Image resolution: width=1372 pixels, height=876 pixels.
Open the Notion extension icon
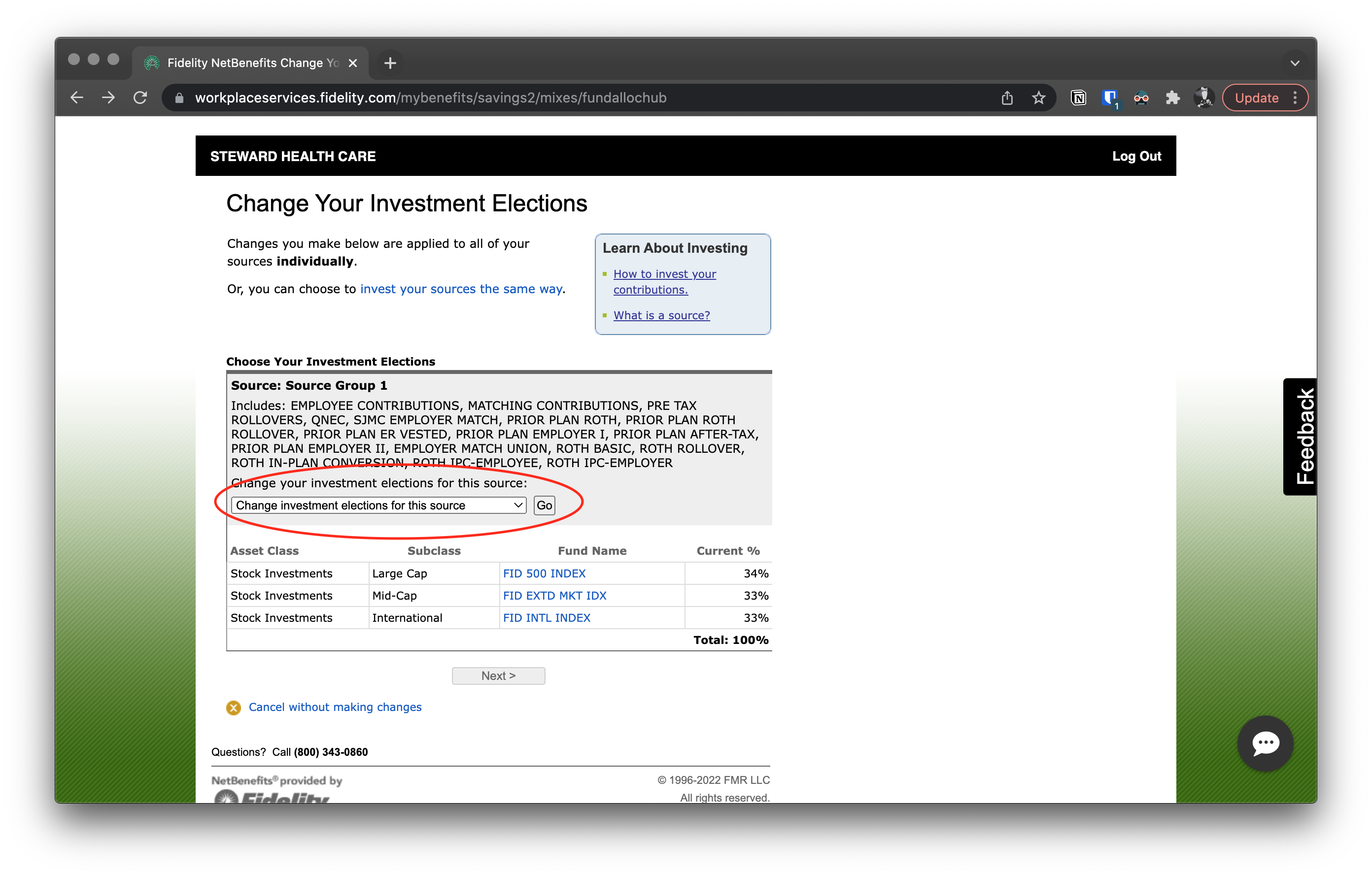point(1078,98)
